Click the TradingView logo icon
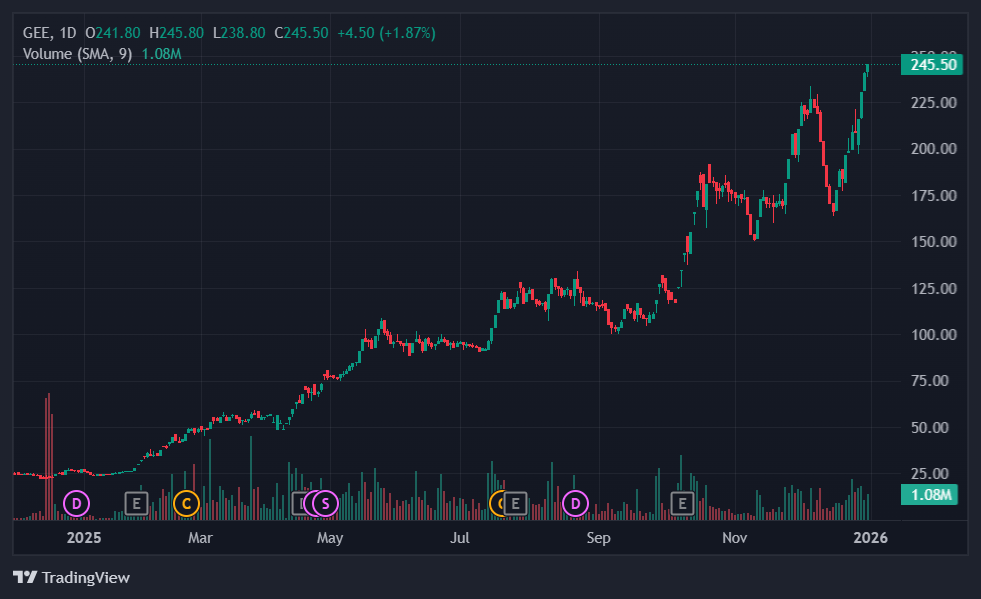This screenshot has height=599, width=981. coord(25,577)
